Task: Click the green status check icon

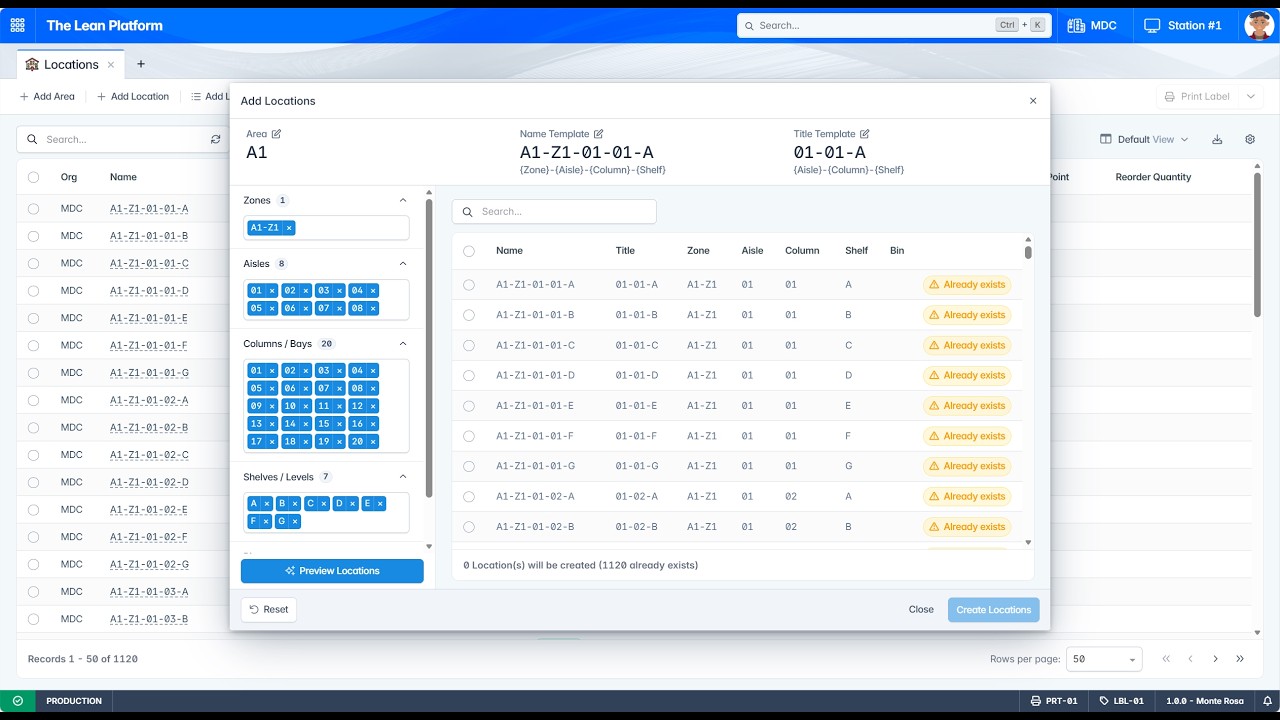Action: 17,701
